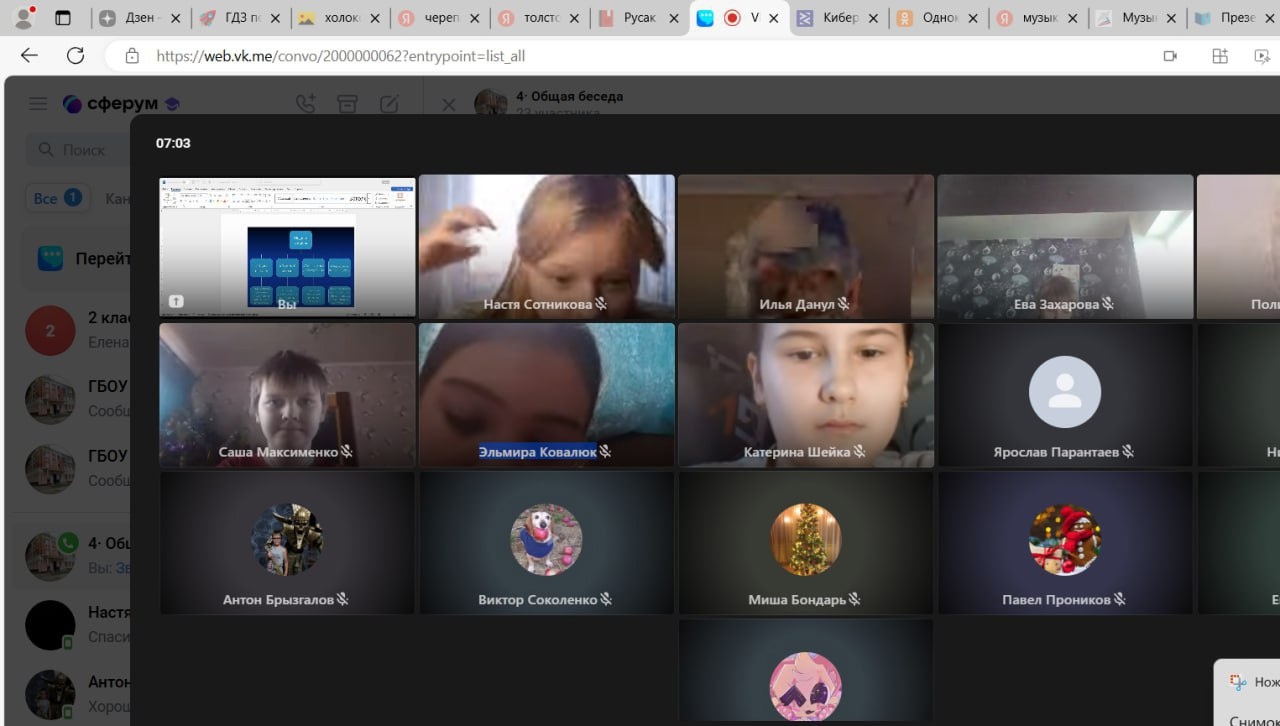Start a new call from the phone-plus icon
The image size is (1280, 726).
pyautogui.click(x=306, y=104)
